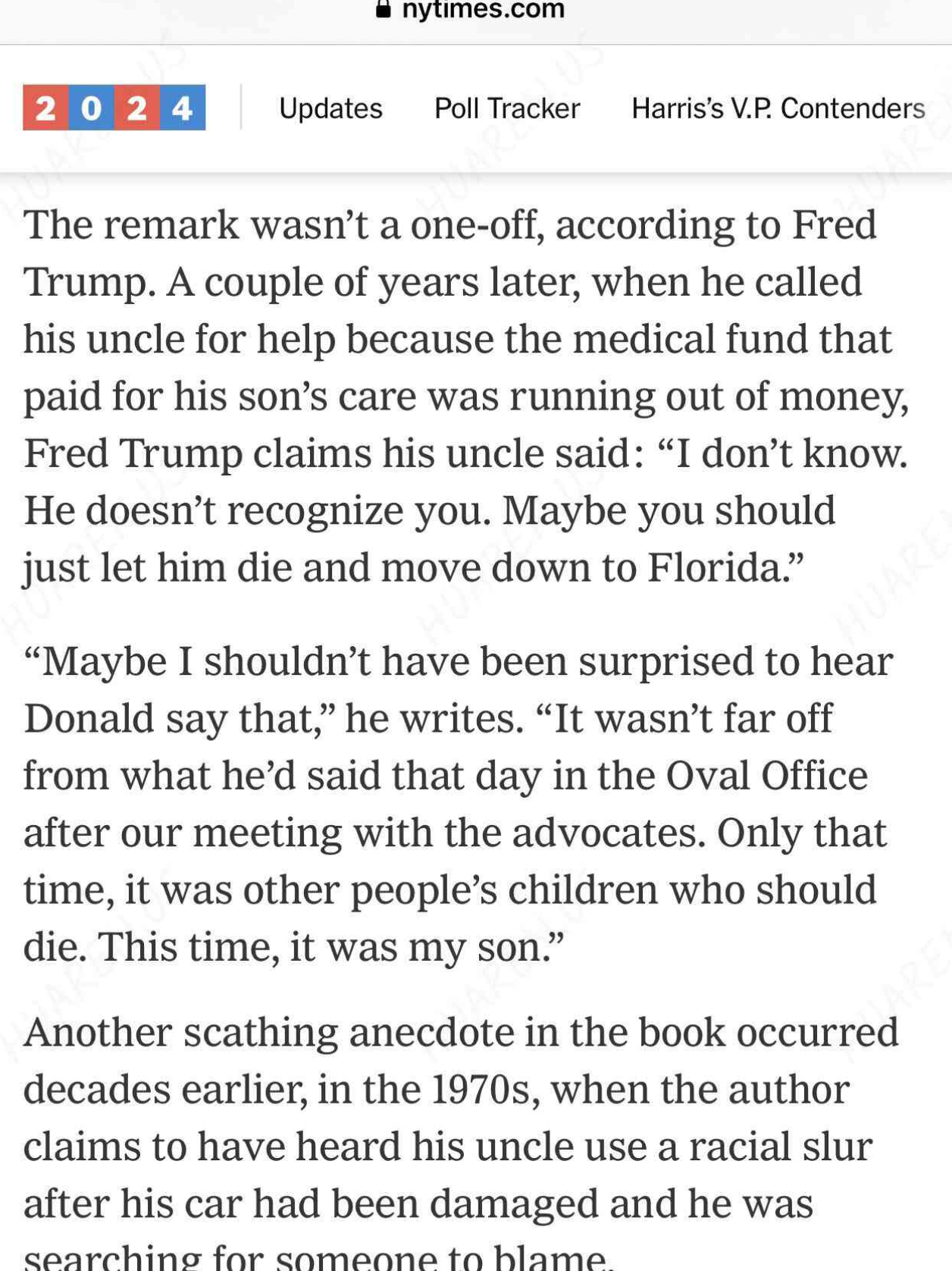Click the blue '4' tile in 2024 logo
952x1271 pixels.
(183, 108)
